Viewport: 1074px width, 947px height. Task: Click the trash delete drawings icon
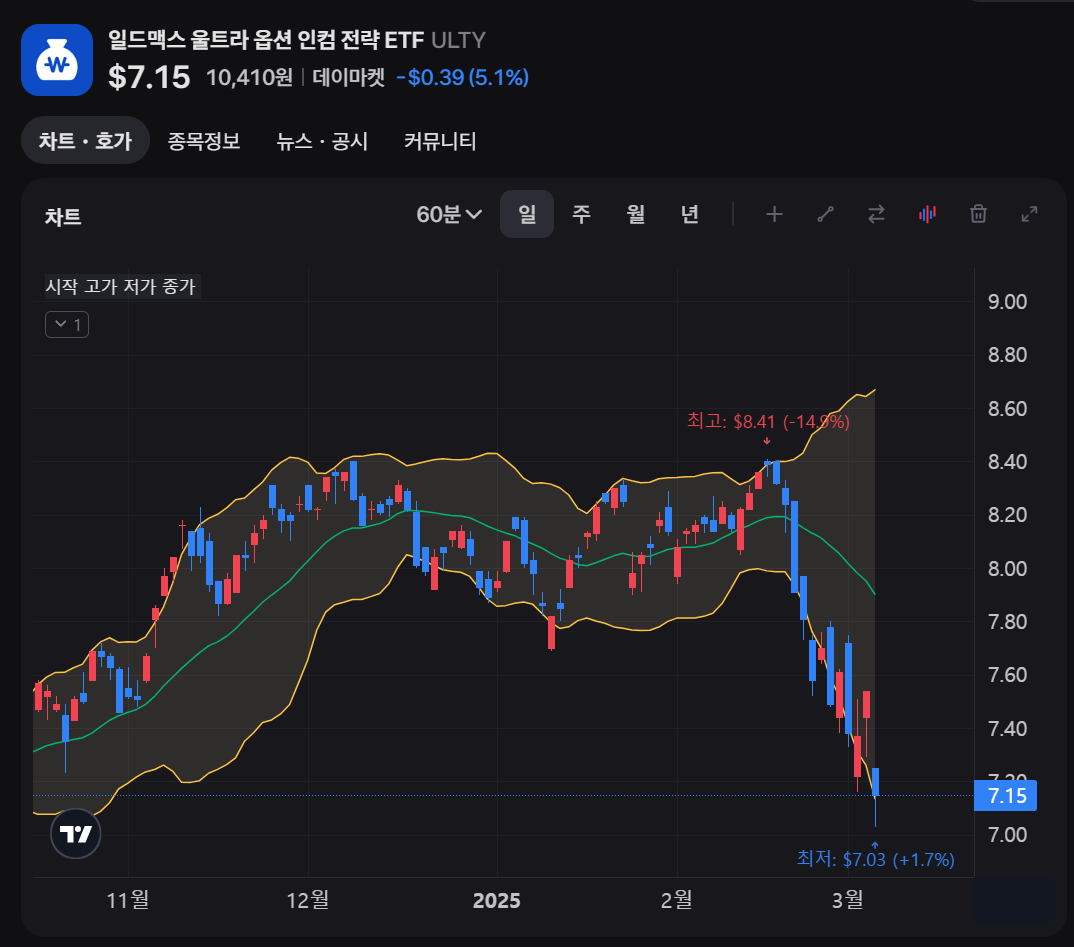[978, 214]
